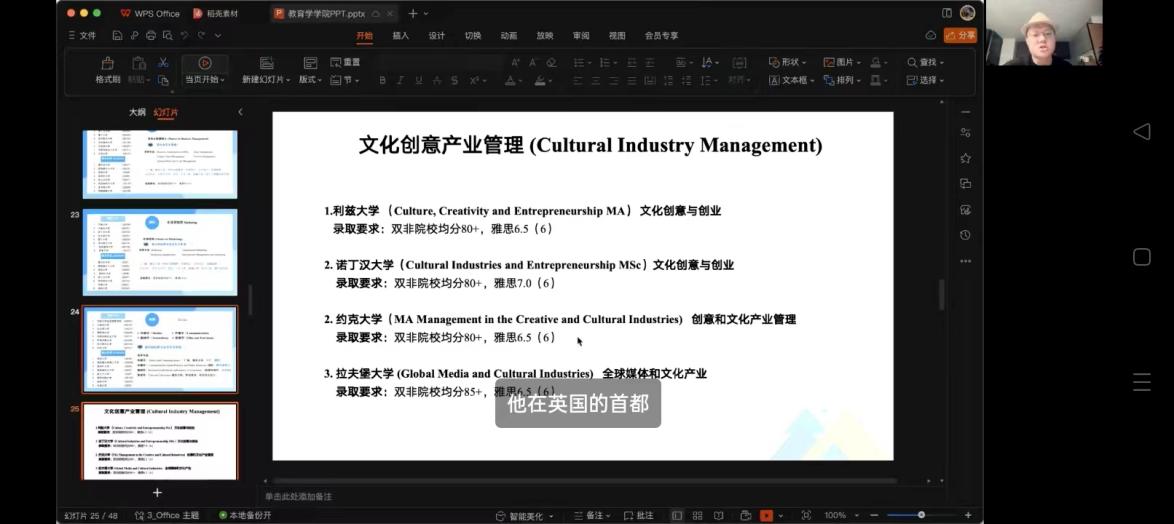Start slideshow from current page (当页开始)
The height and width of the screenshot is (524, 1174).
[x=204, y=70]
